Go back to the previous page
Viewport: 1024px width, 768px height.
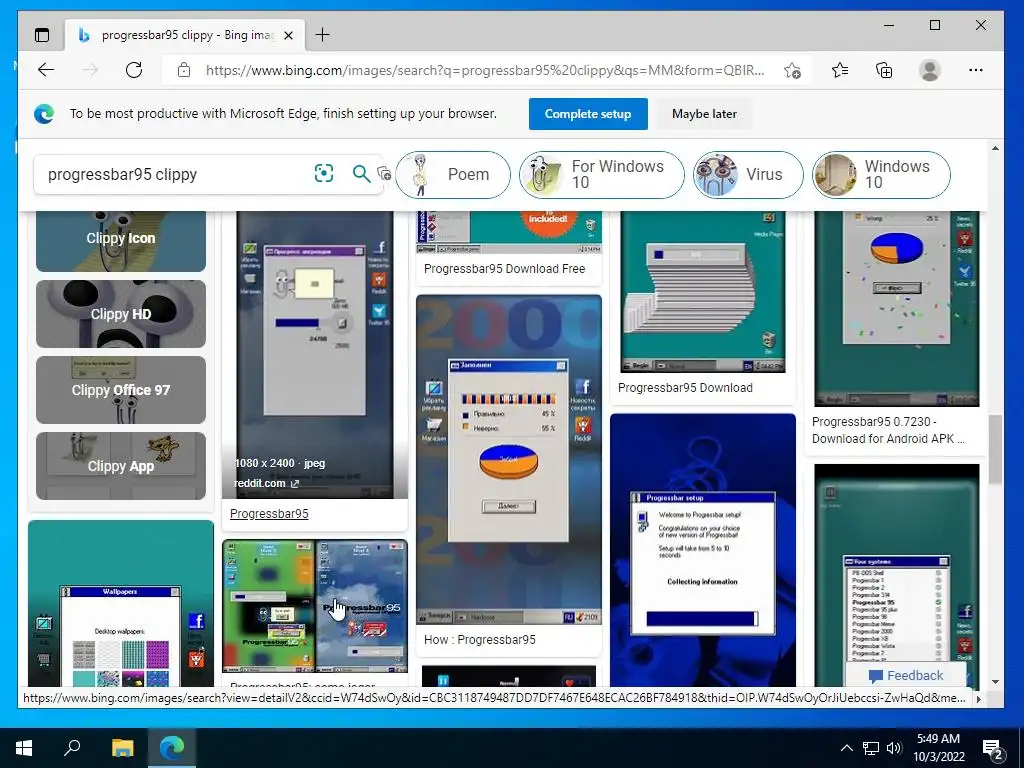click(46, 70)
